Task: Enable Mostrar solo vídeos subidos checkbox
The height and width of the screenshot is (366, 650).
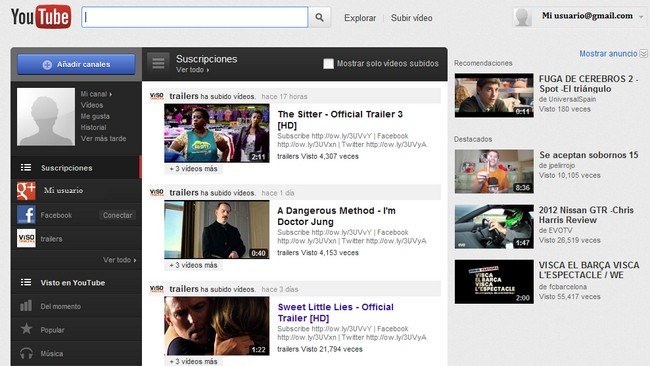Action: (x=328, y=63)
